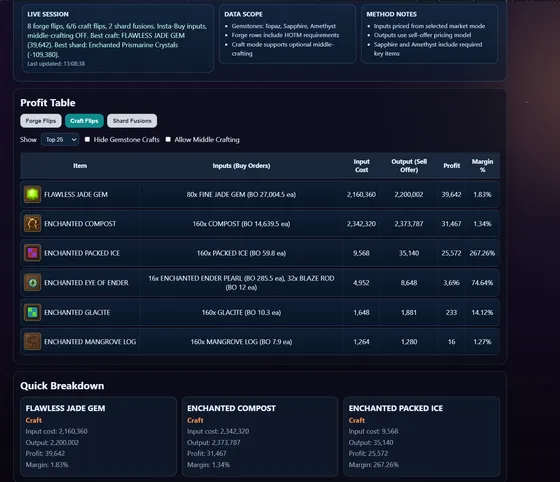Click Output: 2,200,002 in Jade Gem card
The height and width of the screenshot is (482, 560).
click(52, 442)
